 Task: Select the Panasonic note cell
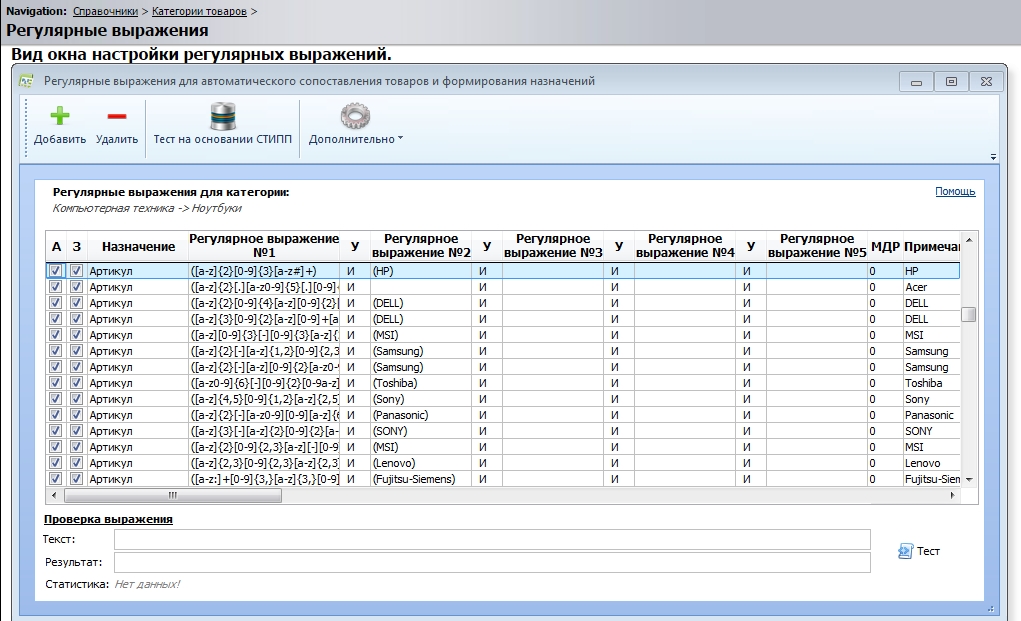931,415
